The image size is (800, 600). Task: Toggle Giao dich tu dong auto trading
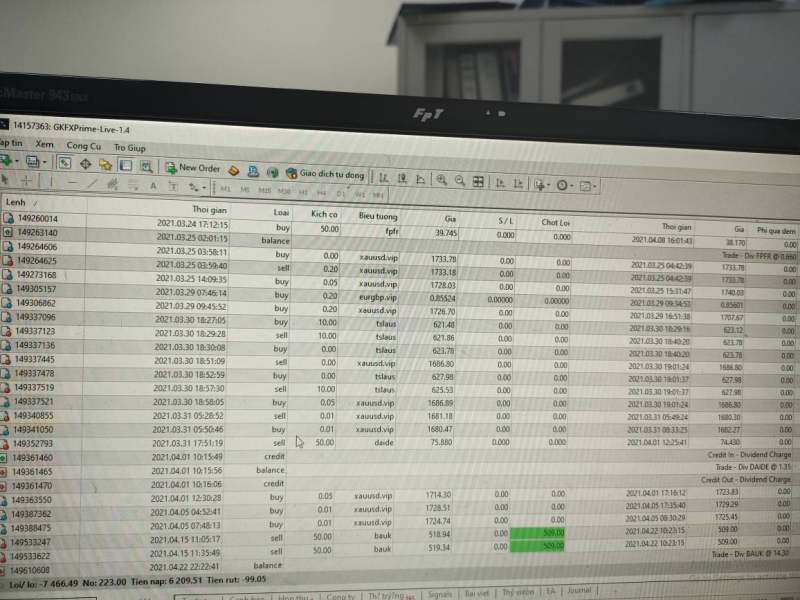325,173
